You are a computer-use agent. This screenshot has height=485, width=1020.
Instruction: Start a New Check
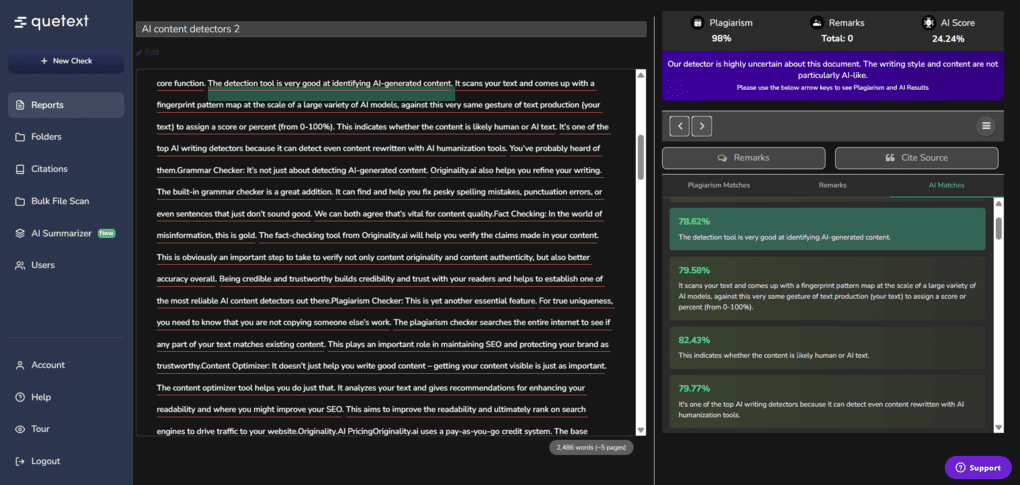click(x=66, y=60)
